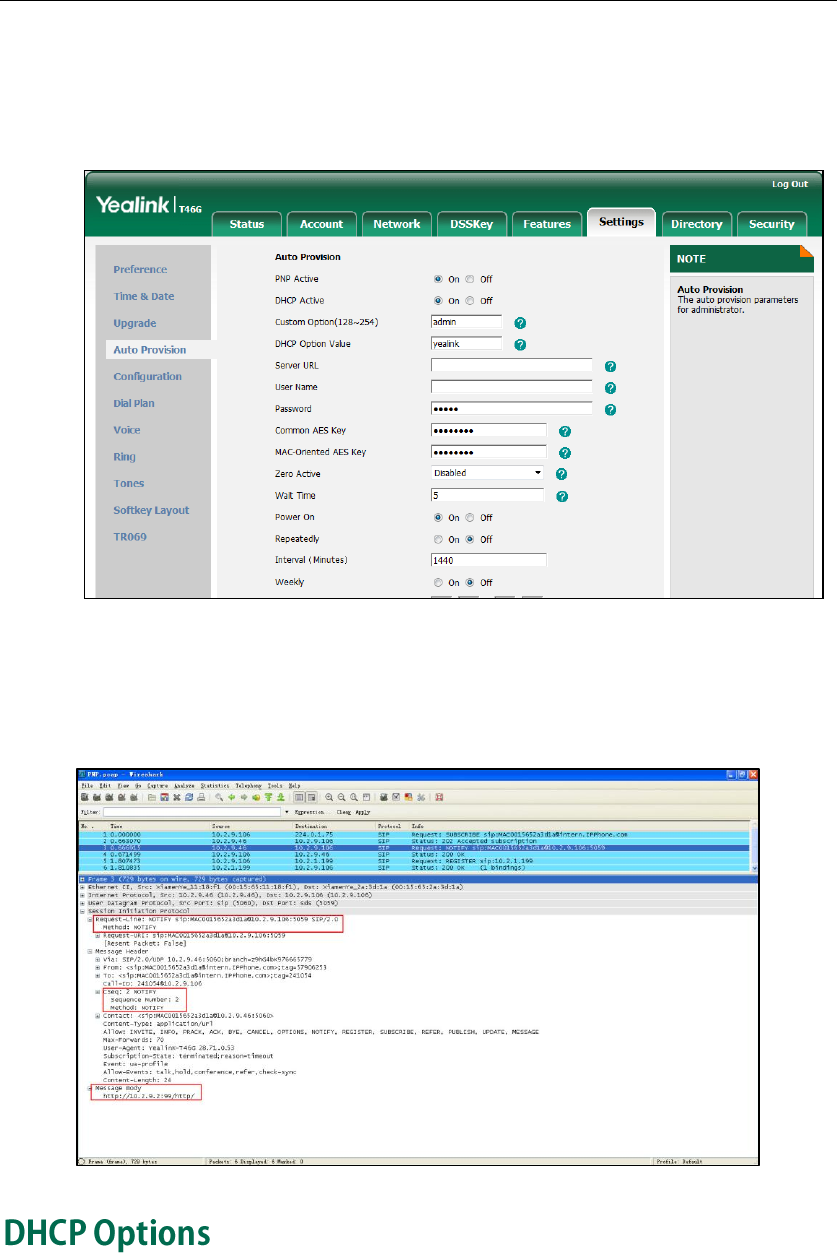Screen dimensions: 837x1254
Task: Open the DSSKey tab
Action: [x=473, y=224]
